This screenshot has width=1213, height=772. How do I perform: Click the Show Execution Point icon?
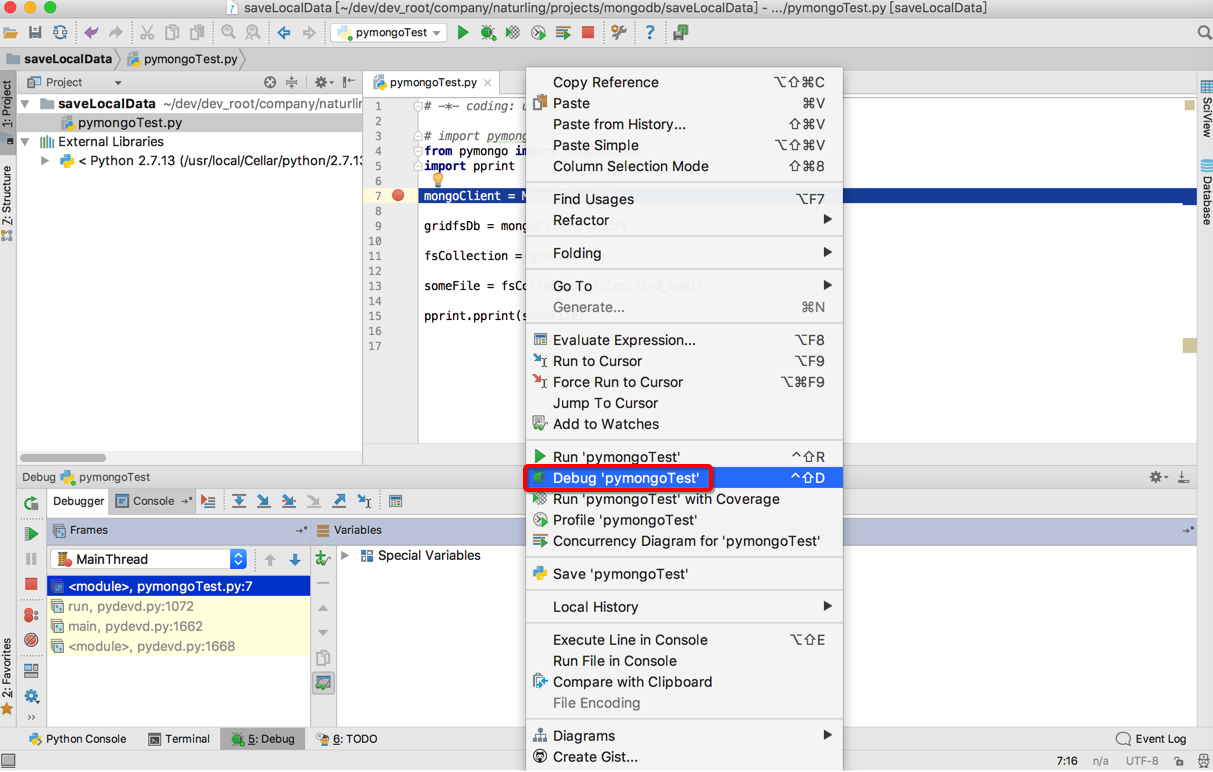point(208,502)
